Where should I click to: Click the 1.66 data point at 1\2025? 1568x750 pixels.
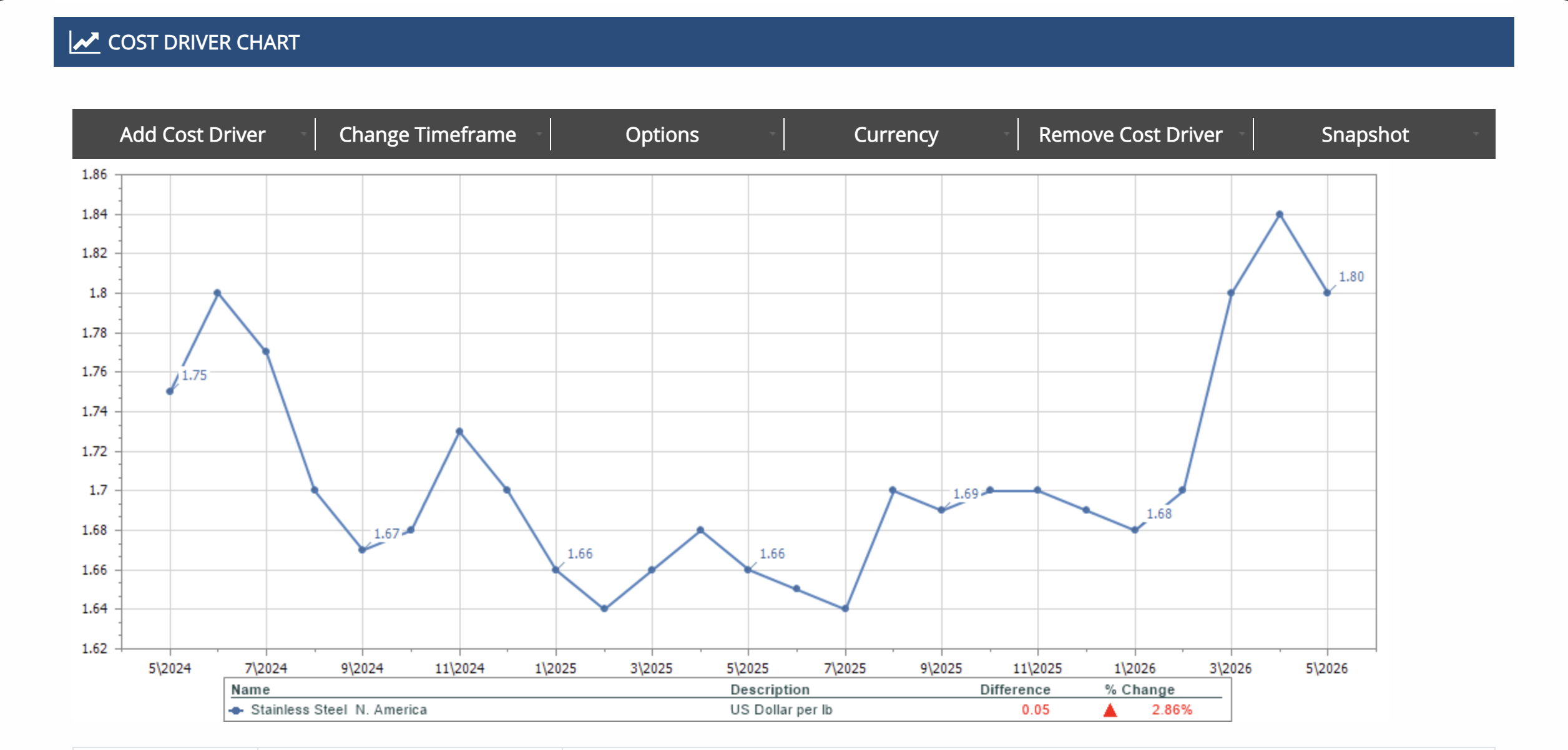(556, 570)
